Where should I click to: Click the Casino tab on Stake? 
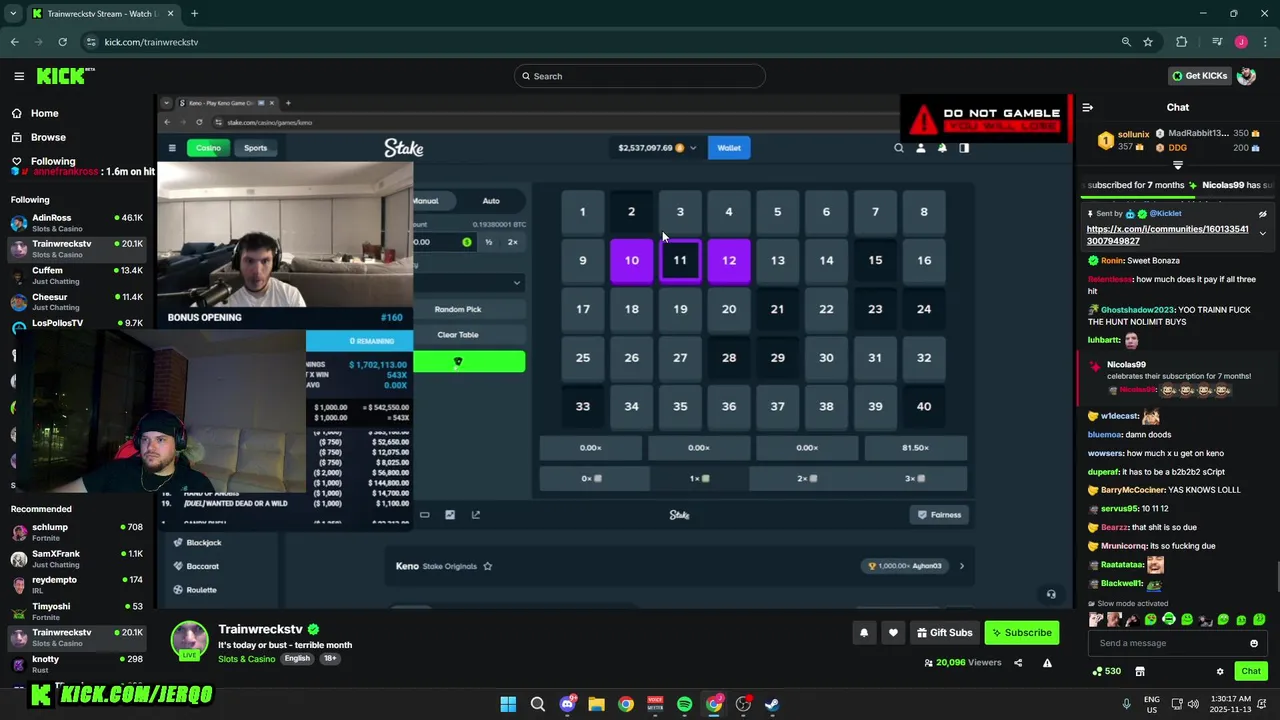208,148
